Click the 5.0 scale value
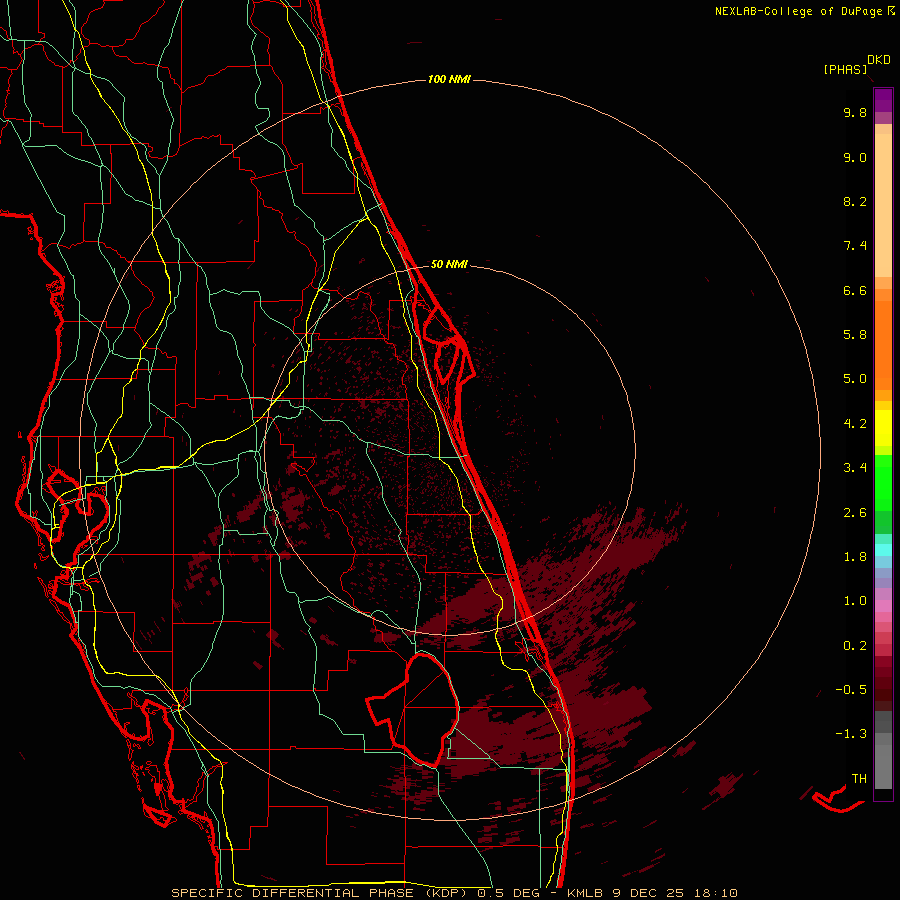 (x=855, y=379)
